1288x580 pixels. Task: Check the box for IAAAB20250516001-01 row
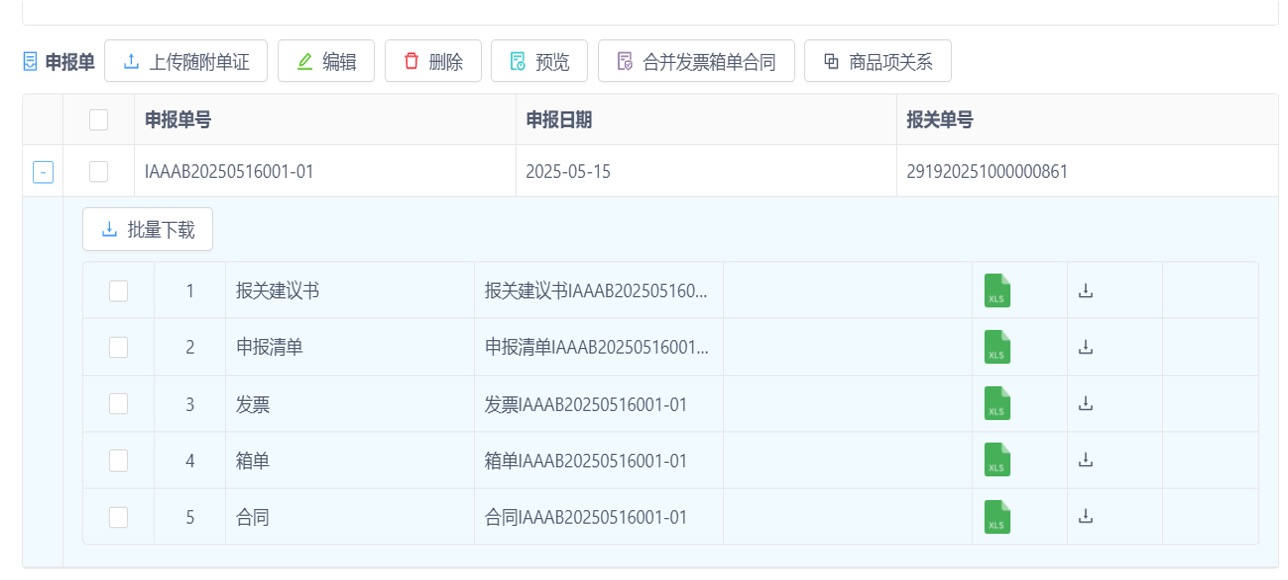(98, 172)
